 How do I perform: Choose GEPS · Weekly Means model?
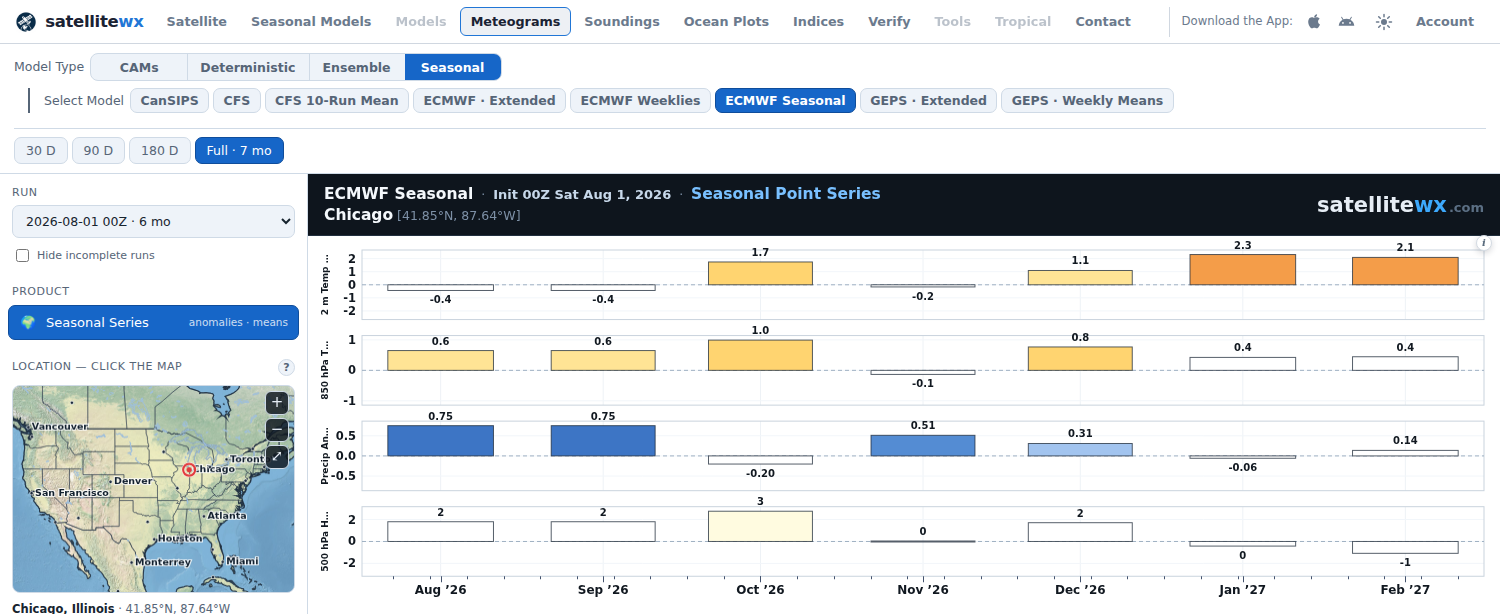pyautogui.click(x=1087, y=100)
